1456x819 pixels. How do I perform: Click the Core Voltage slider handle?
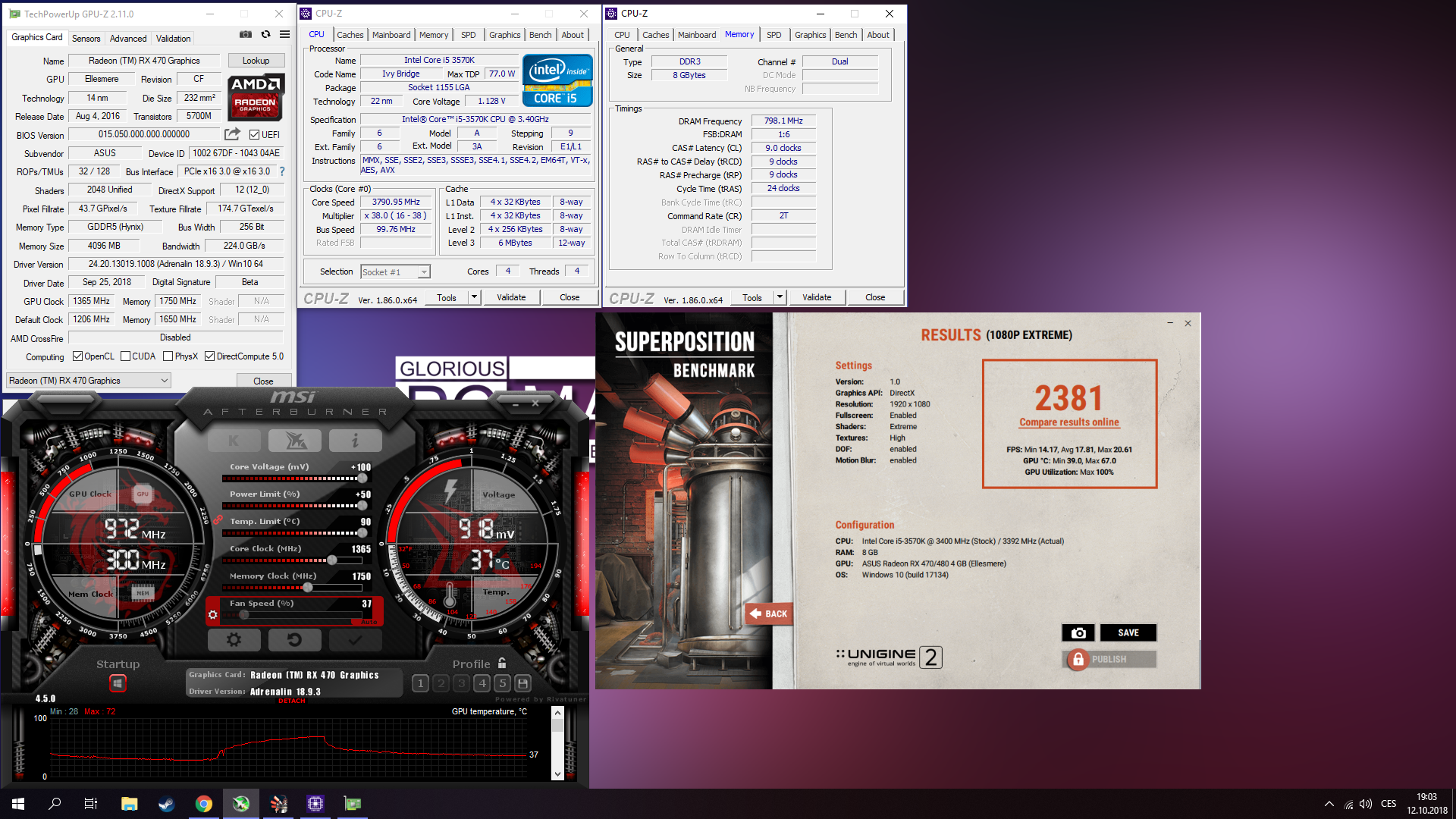(x=362, y=478)
